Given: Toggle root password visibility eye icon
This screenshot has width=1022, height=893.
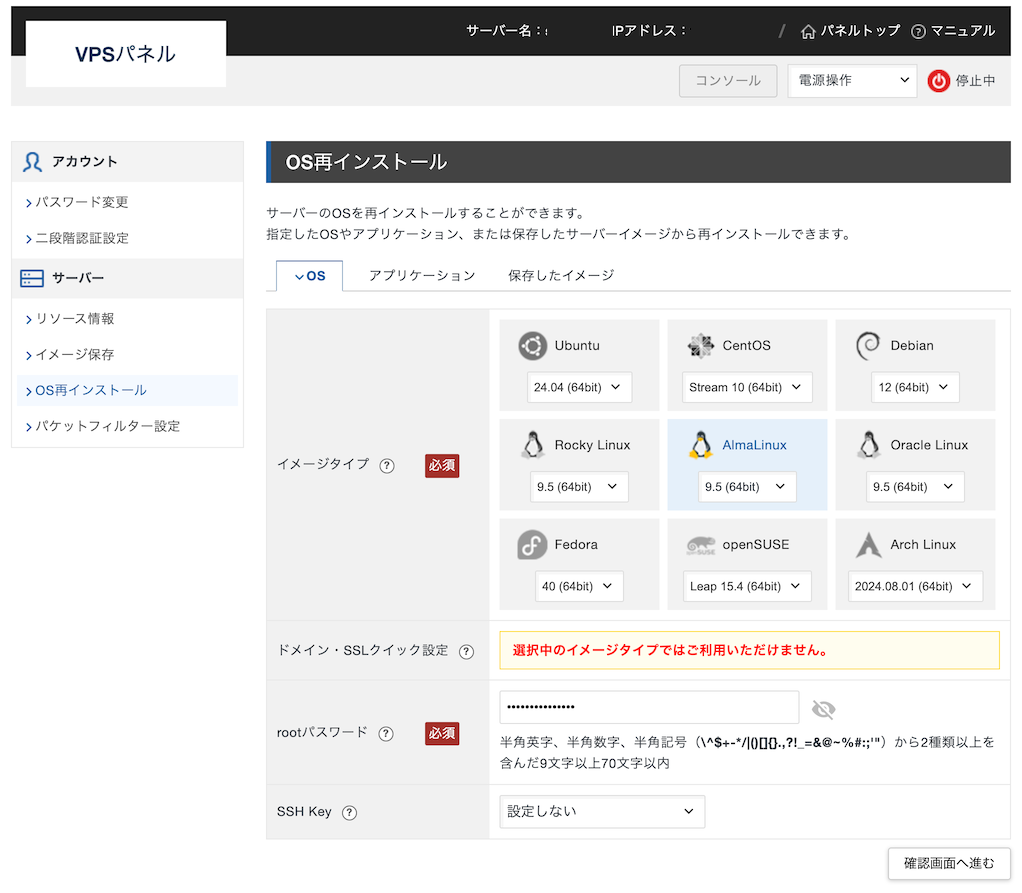Looking at the screenshot, I should pyautogui.click(x=823, y=709).
